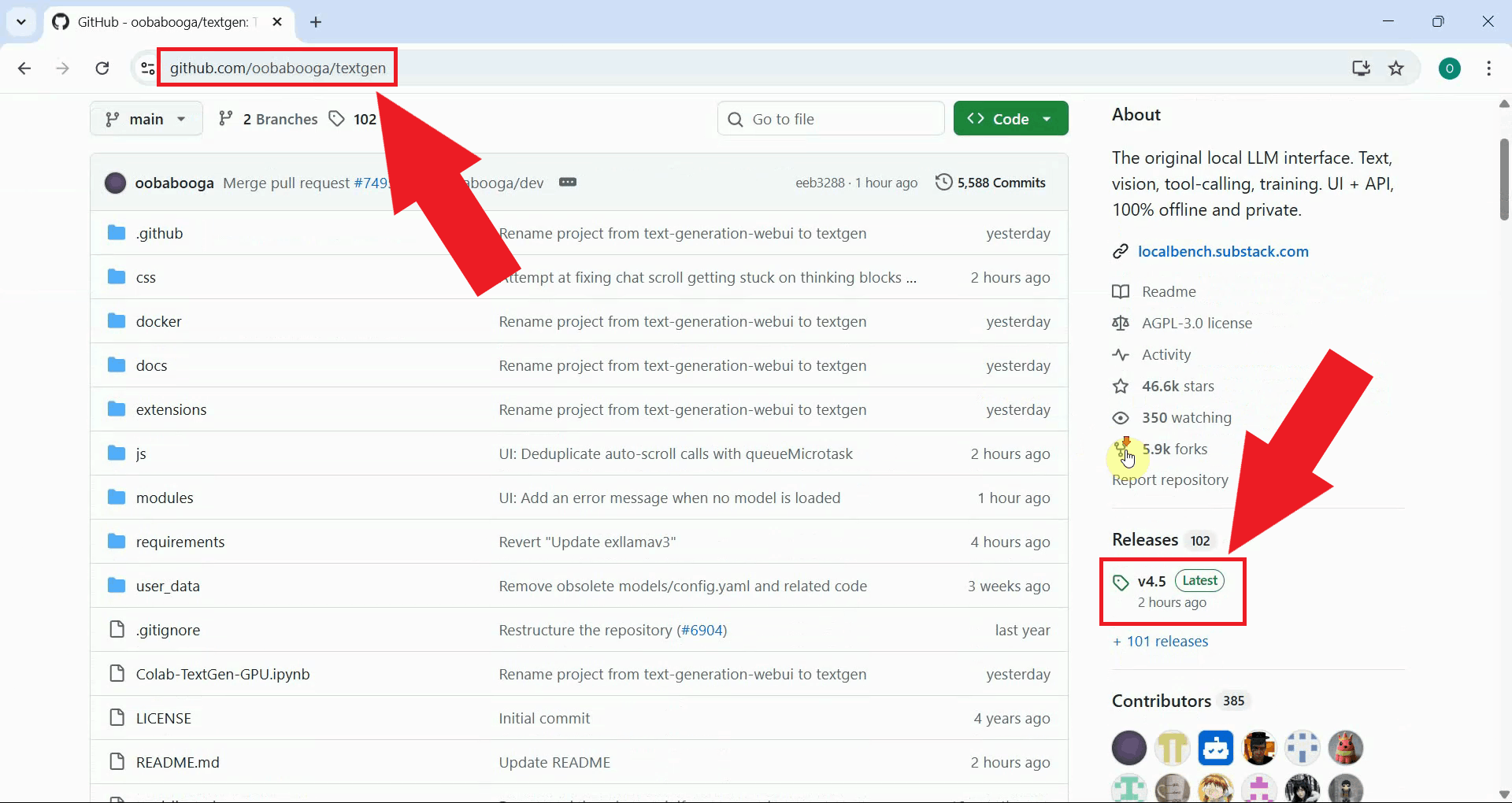View the 2 Branches via branch icon
This screenshot has width=1512, height=803.
click(x=267, y=119)
